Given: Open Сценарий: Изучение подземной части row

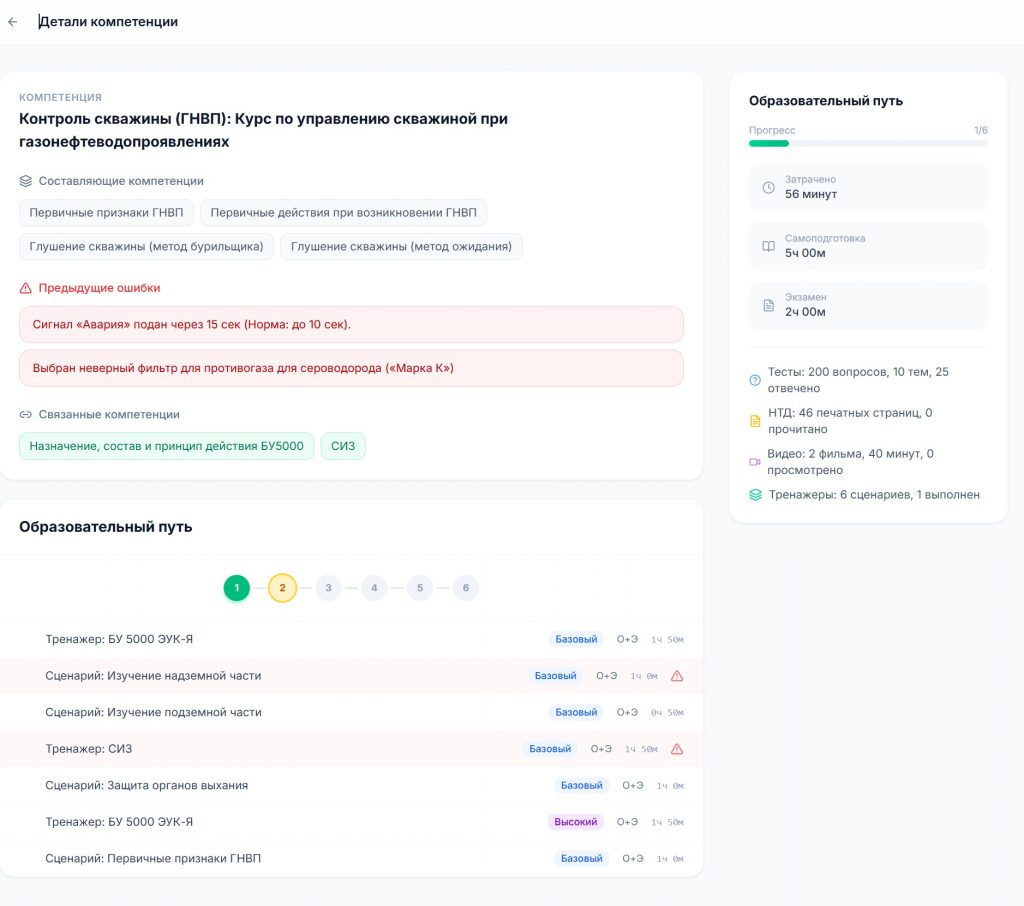Looking at the screenshot, I should (x=153, y=712).
